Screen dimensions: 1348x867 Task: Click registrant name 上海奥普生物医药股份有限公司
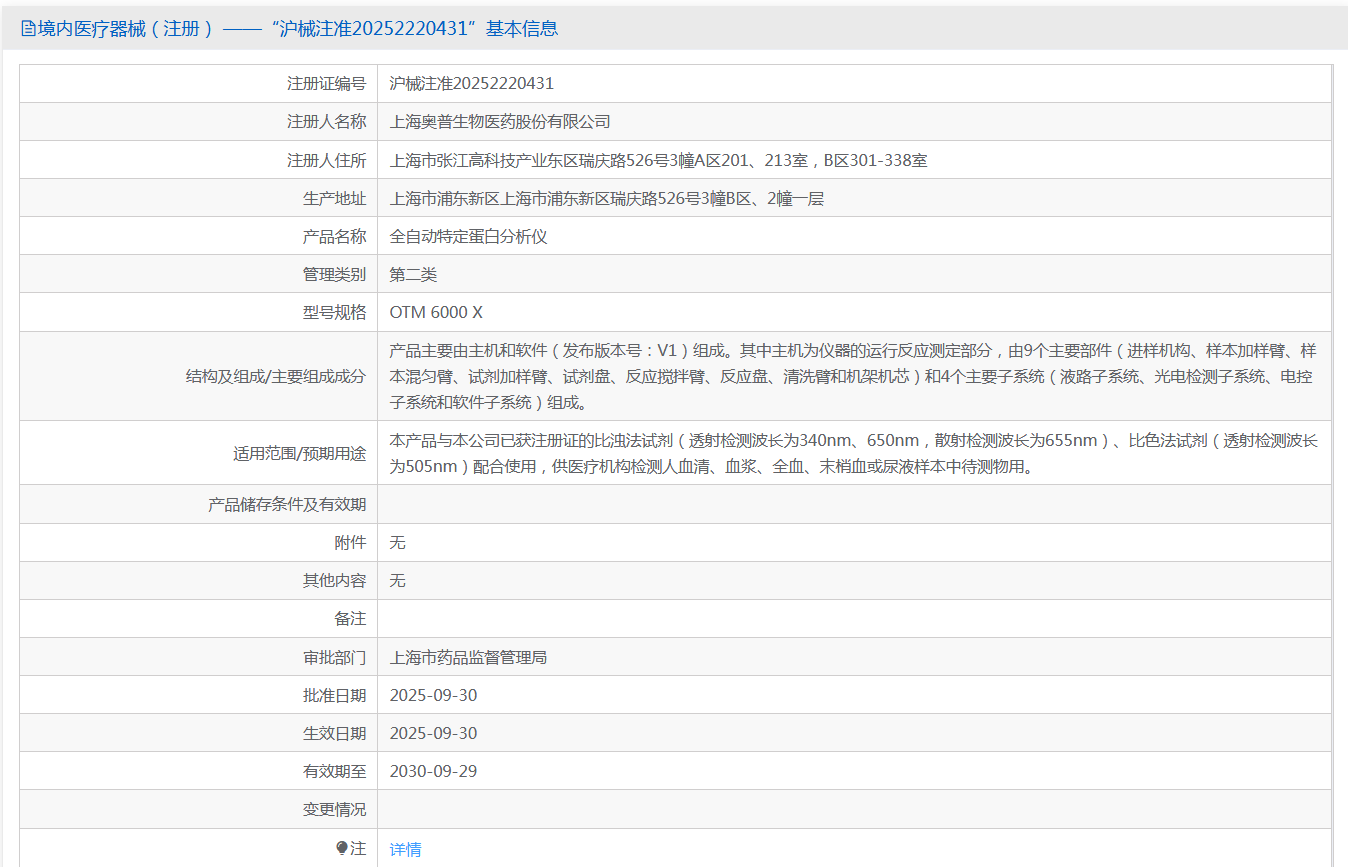[x=500, y=122]
